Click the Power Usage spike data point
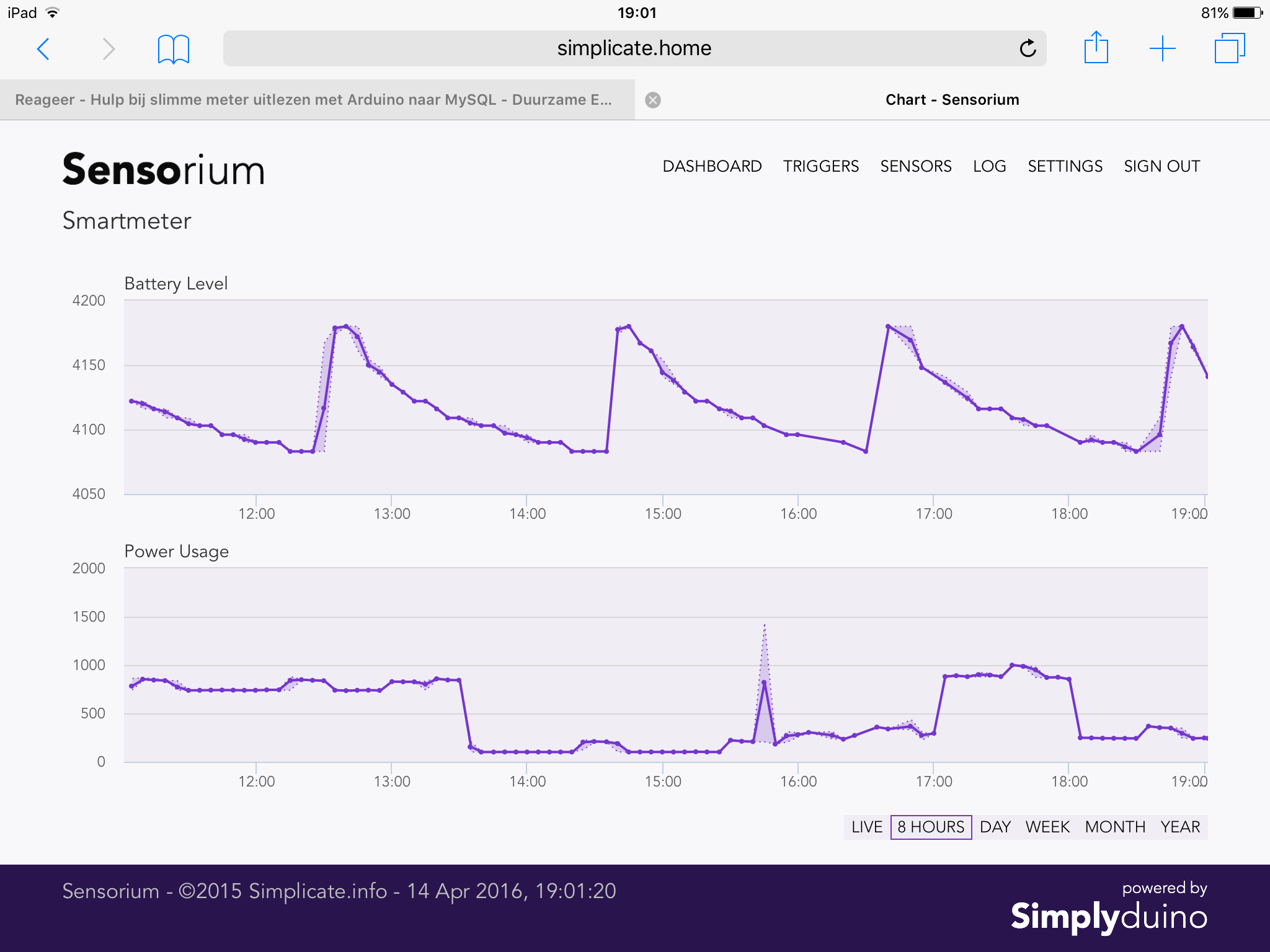The height and width of the screenshot is (952, 1270). click(764, 682)
